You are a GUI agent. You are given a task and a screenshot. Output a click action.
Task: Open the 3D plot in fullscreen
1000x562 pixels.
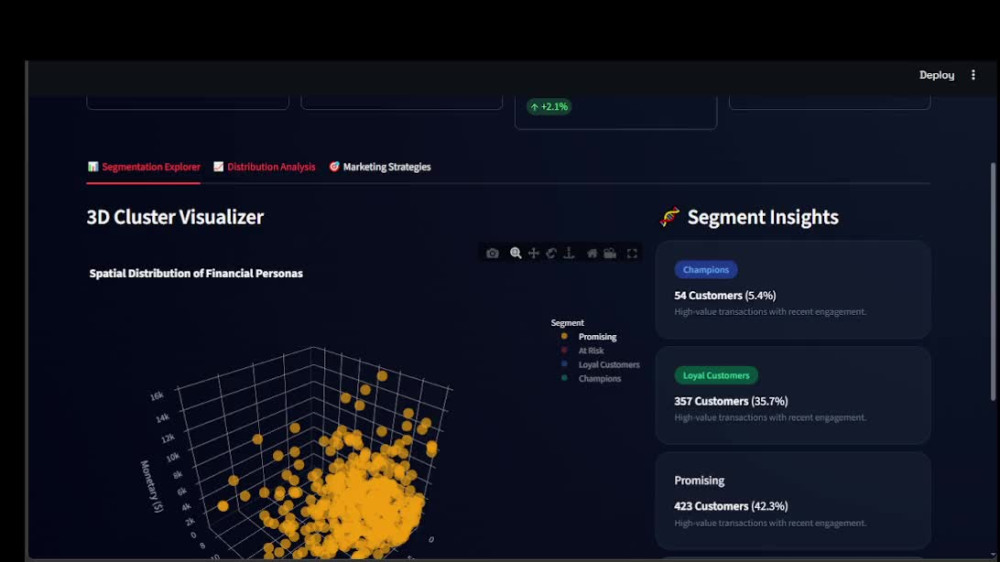point(632,253)
